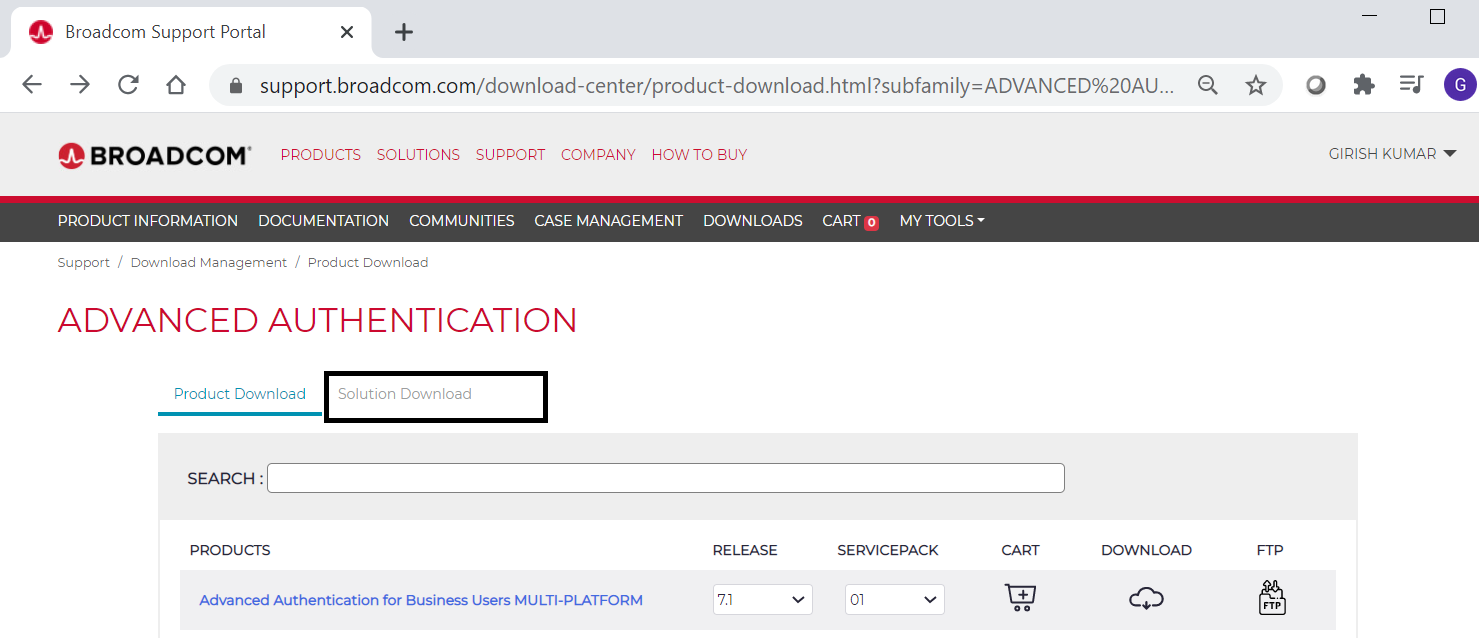Open browser home page
Image resolution: width=1479 pixels, height=638 pixels.
(176, 85)
